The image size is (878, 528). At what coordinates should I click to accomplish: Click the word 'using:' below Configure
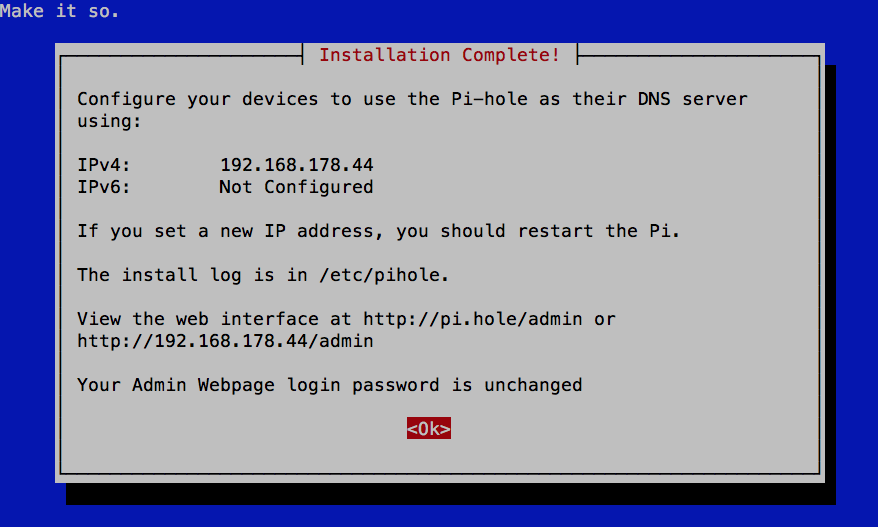point(109,121)
